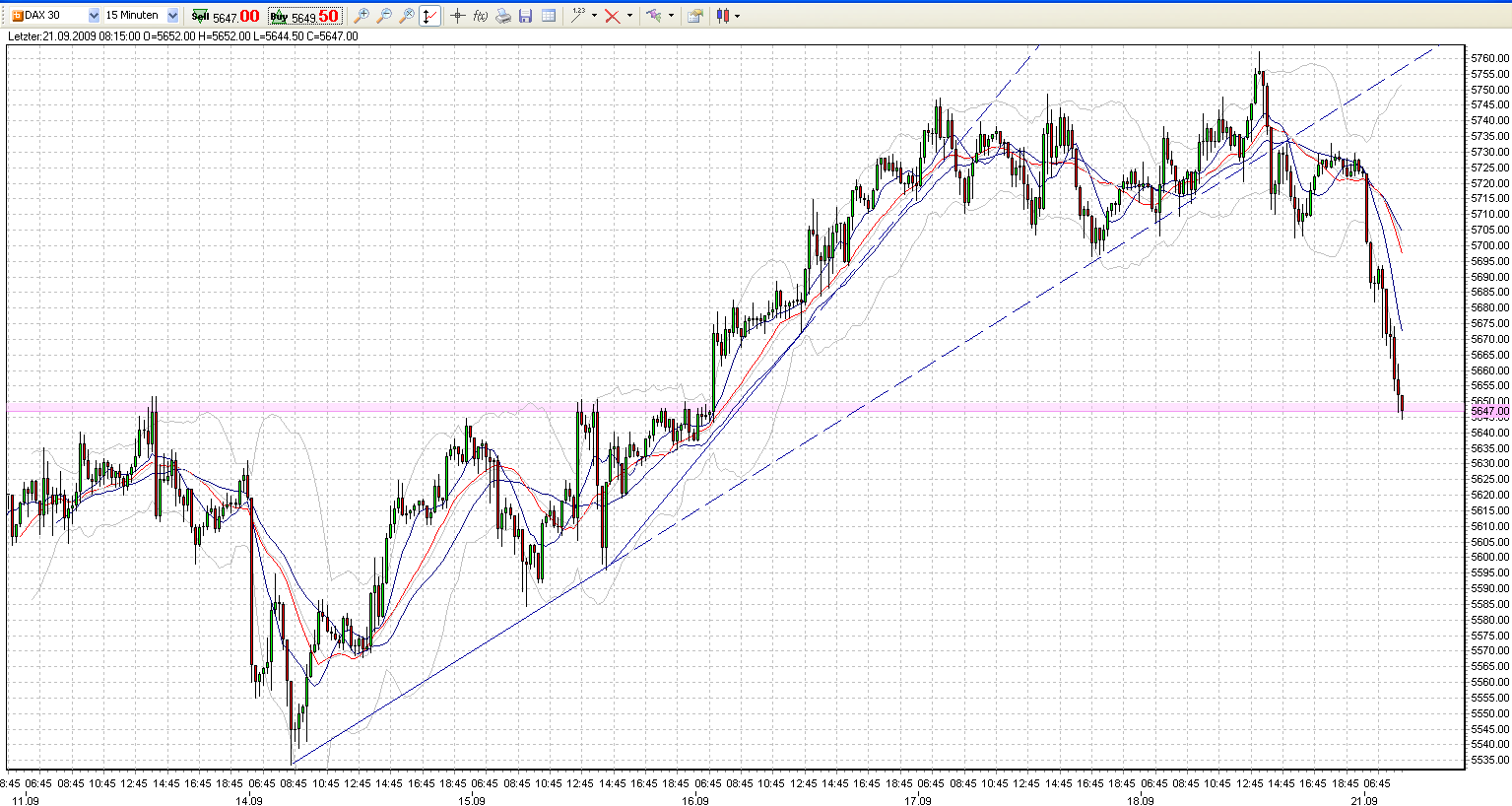Click the pointer with colored markers icon
This screenshot has height=806, width=1512.
(654, 16)
